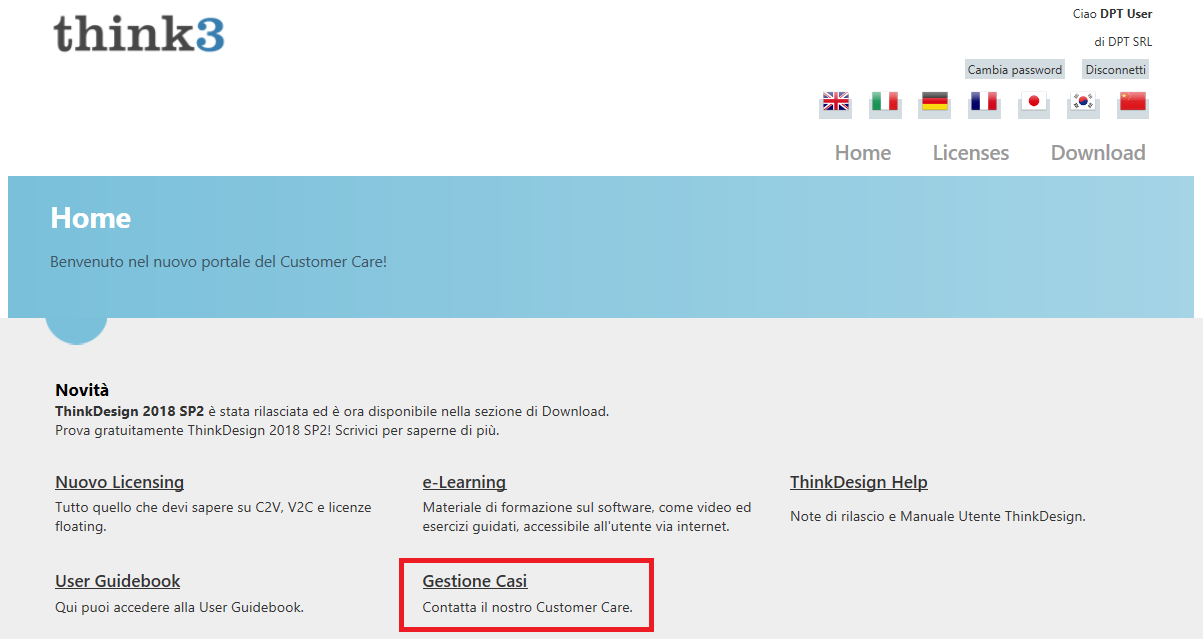
Task: Open the Nuovo Licensing link
Action: coord(119,483)
